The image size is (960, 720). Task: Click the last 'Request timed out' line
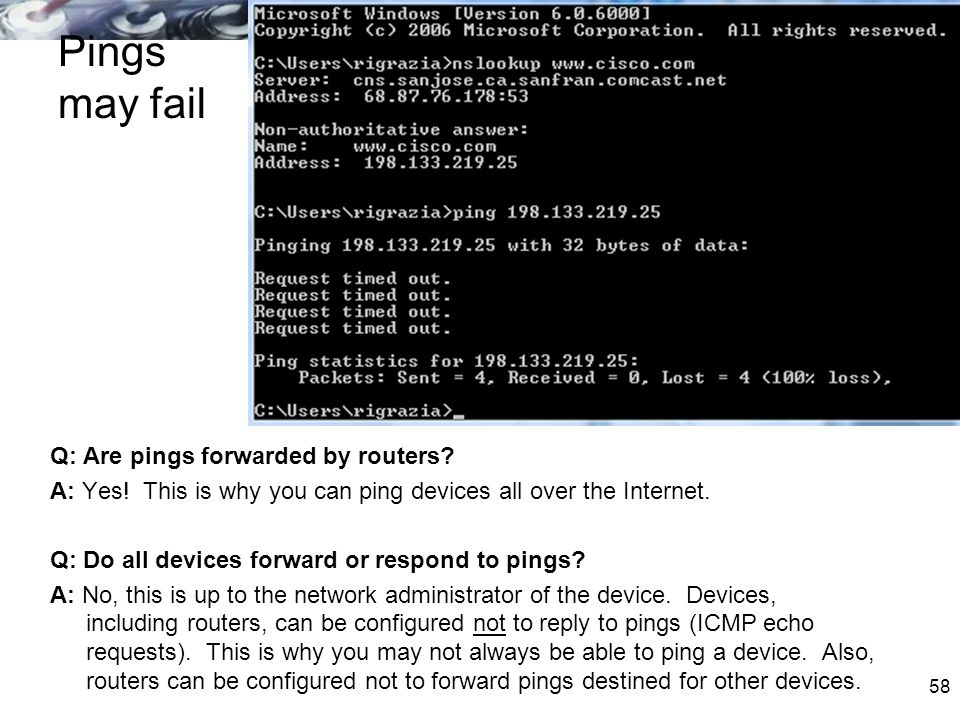click(353, 328)
